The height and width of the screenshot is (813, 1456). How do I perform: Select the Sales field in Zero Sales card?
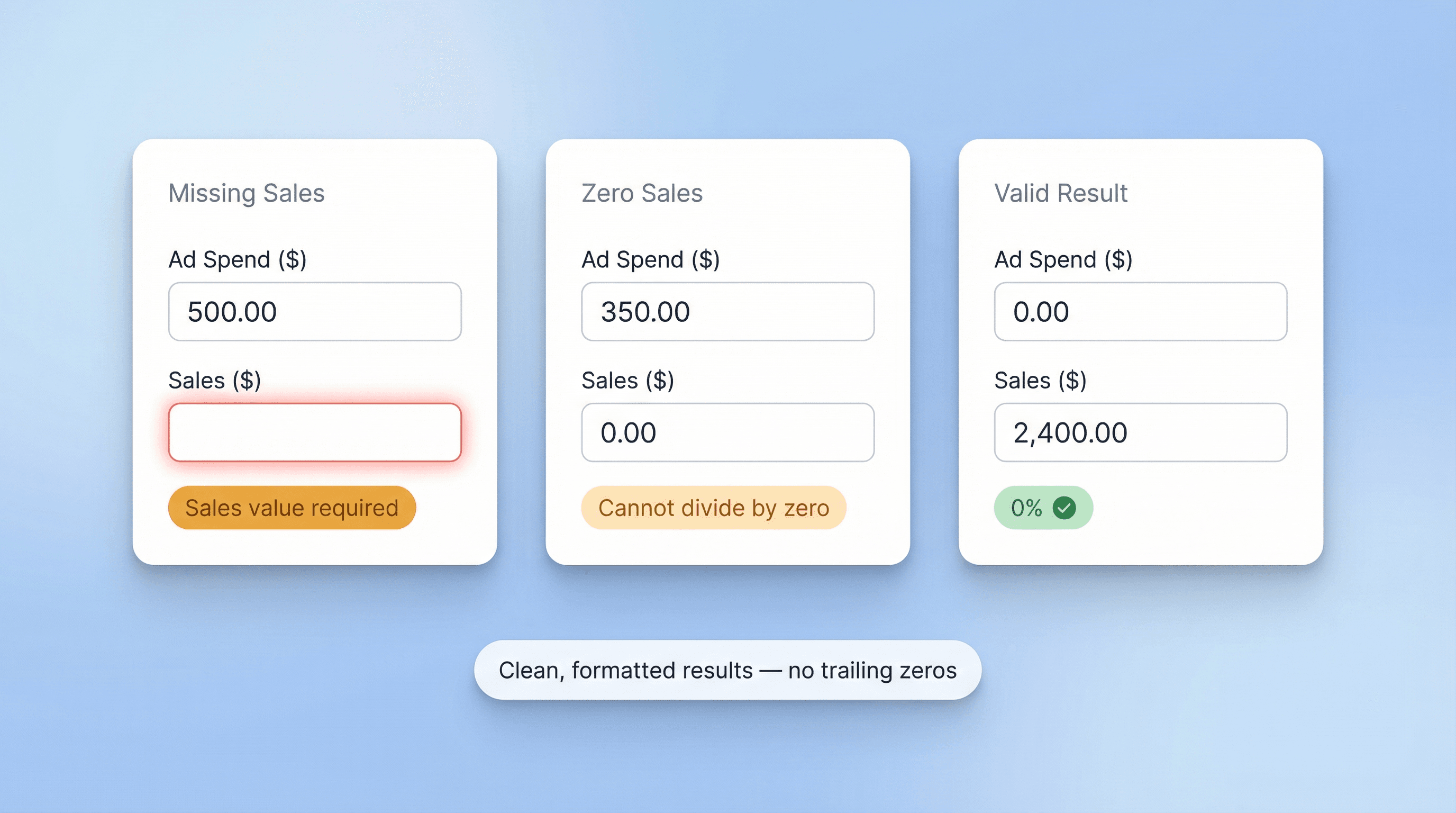pyautogui.click(x=727, y=432)
